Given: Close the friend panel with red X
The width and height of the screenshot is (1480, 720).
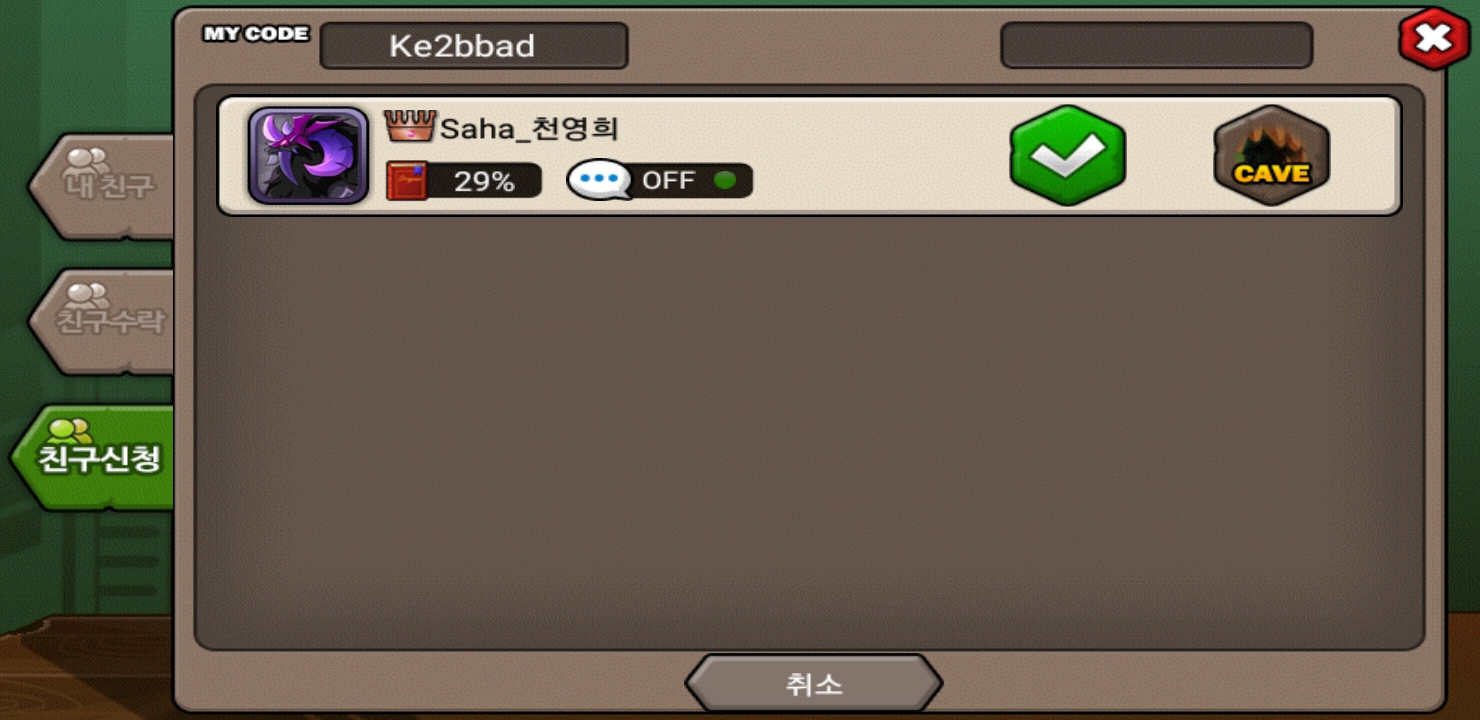Looking at the screenshot, I should coord(1434,39).
